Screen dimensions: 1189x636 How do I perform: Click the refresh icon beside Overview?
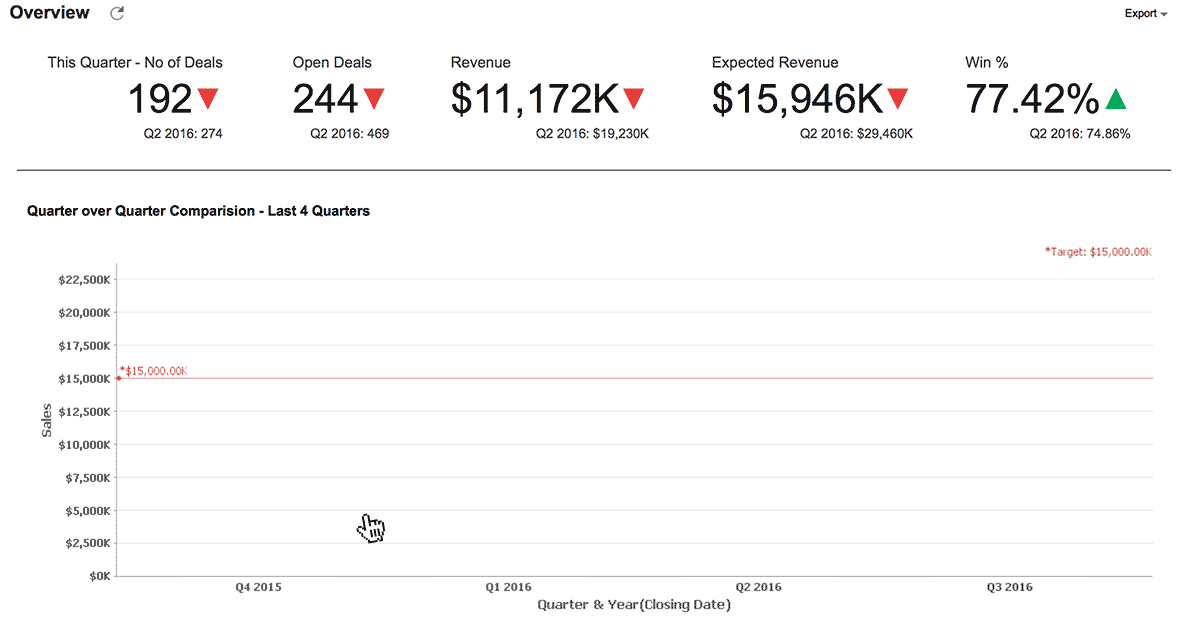tap(117, 13)
